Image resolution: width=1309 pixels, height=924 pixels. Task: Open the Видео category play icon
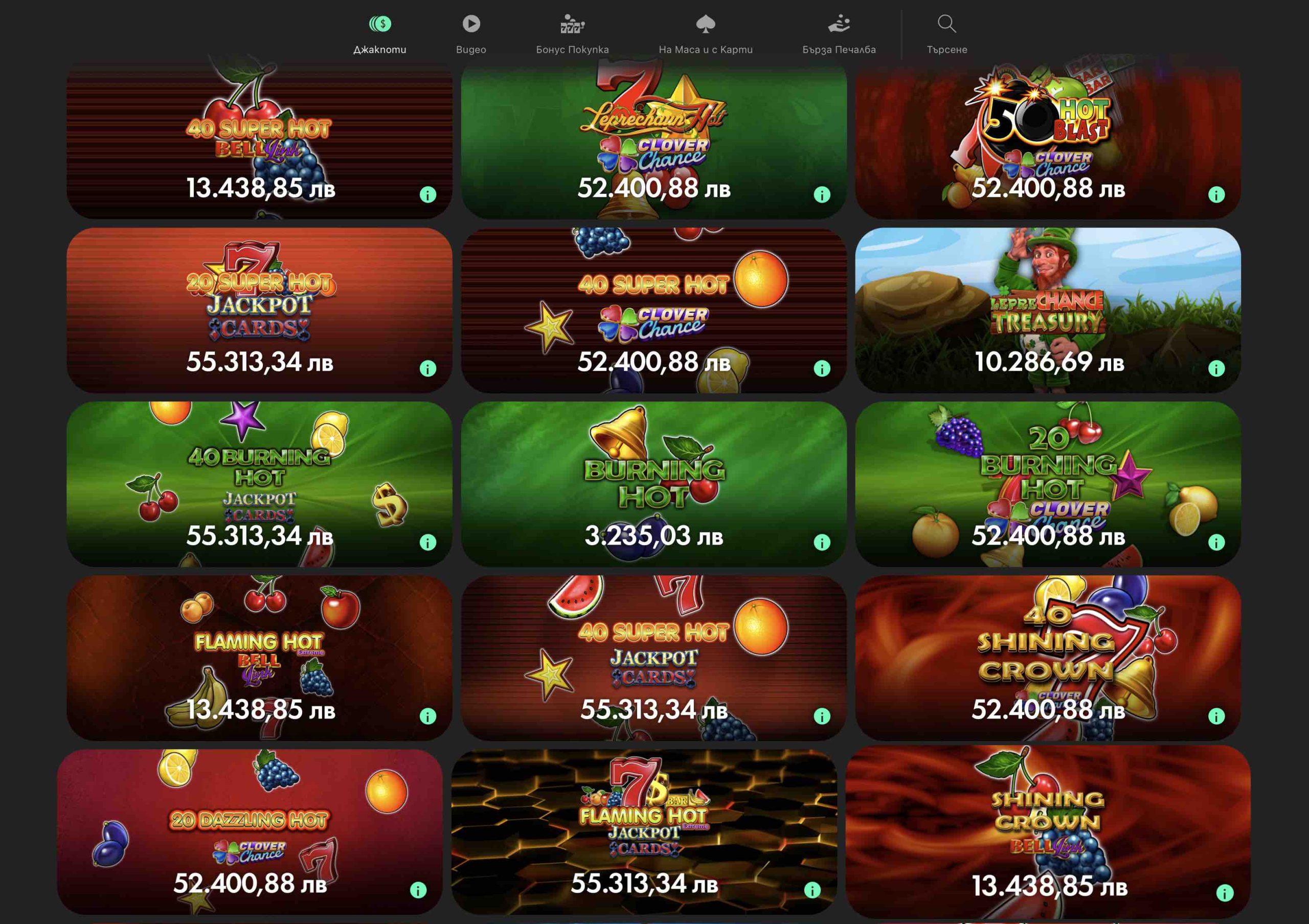coord(471,24)
